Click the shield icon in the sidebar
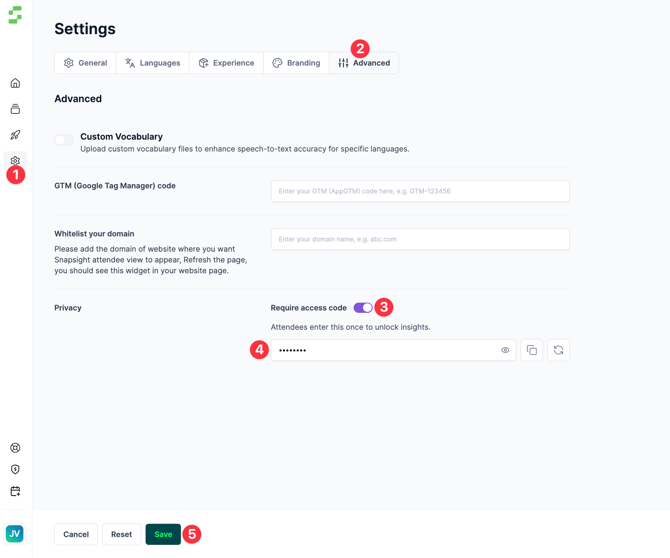 click(x=15, y=469)
